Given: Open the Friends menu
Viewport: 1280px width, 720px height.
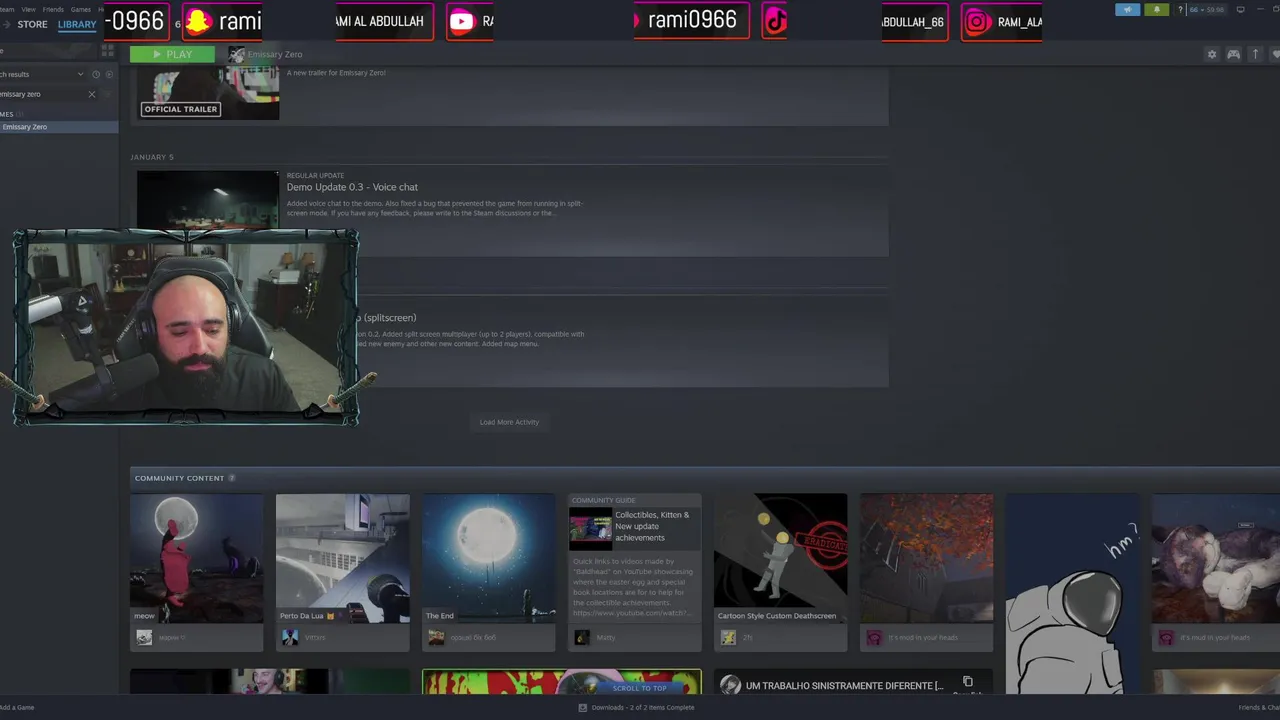Looking at the screenshot, I should [53, 9].
